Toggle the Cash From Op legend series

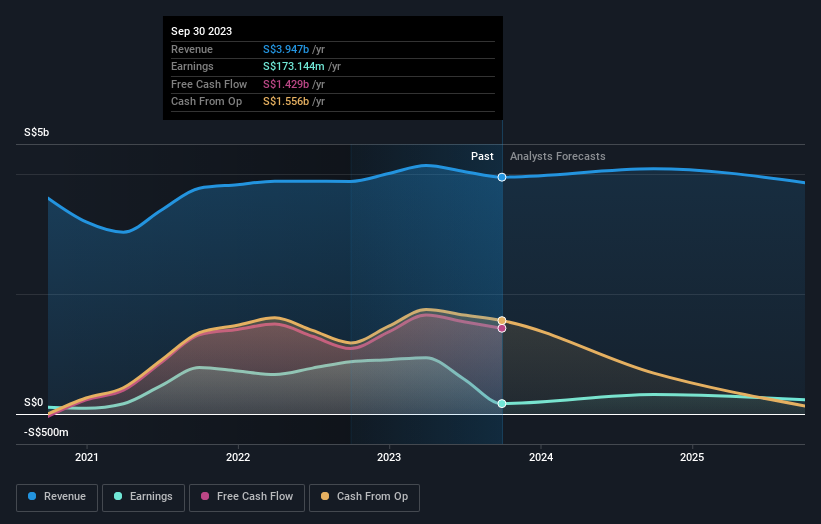364,497
